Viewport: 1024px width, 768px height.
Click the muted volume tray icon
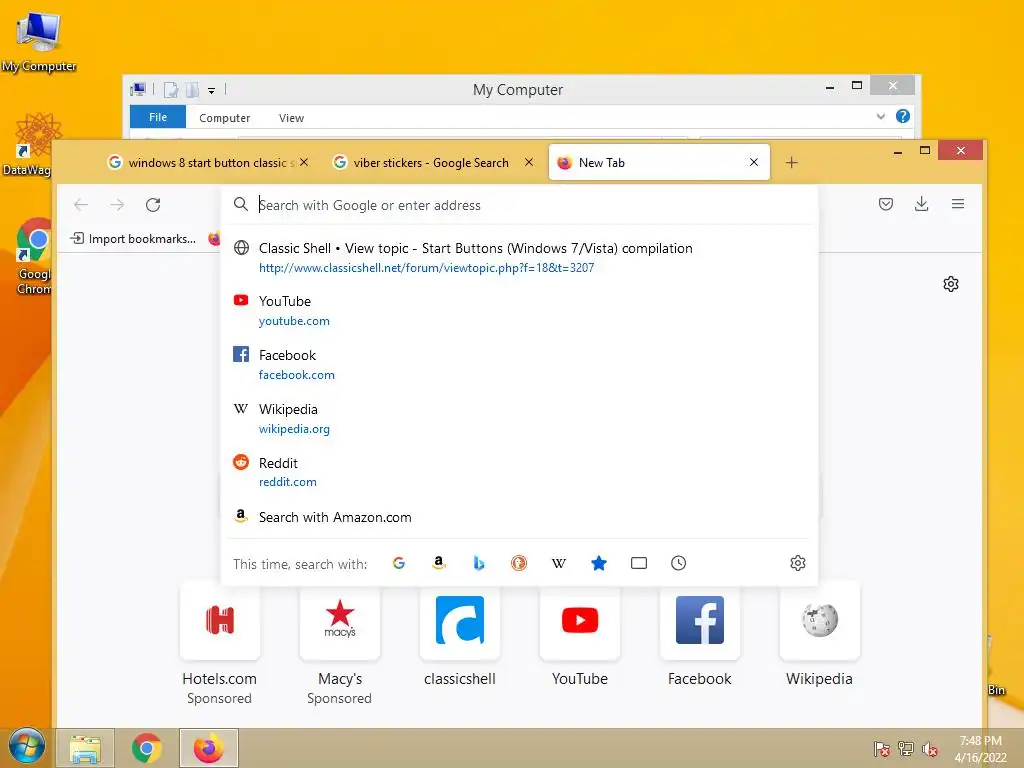tap(930, 749)
